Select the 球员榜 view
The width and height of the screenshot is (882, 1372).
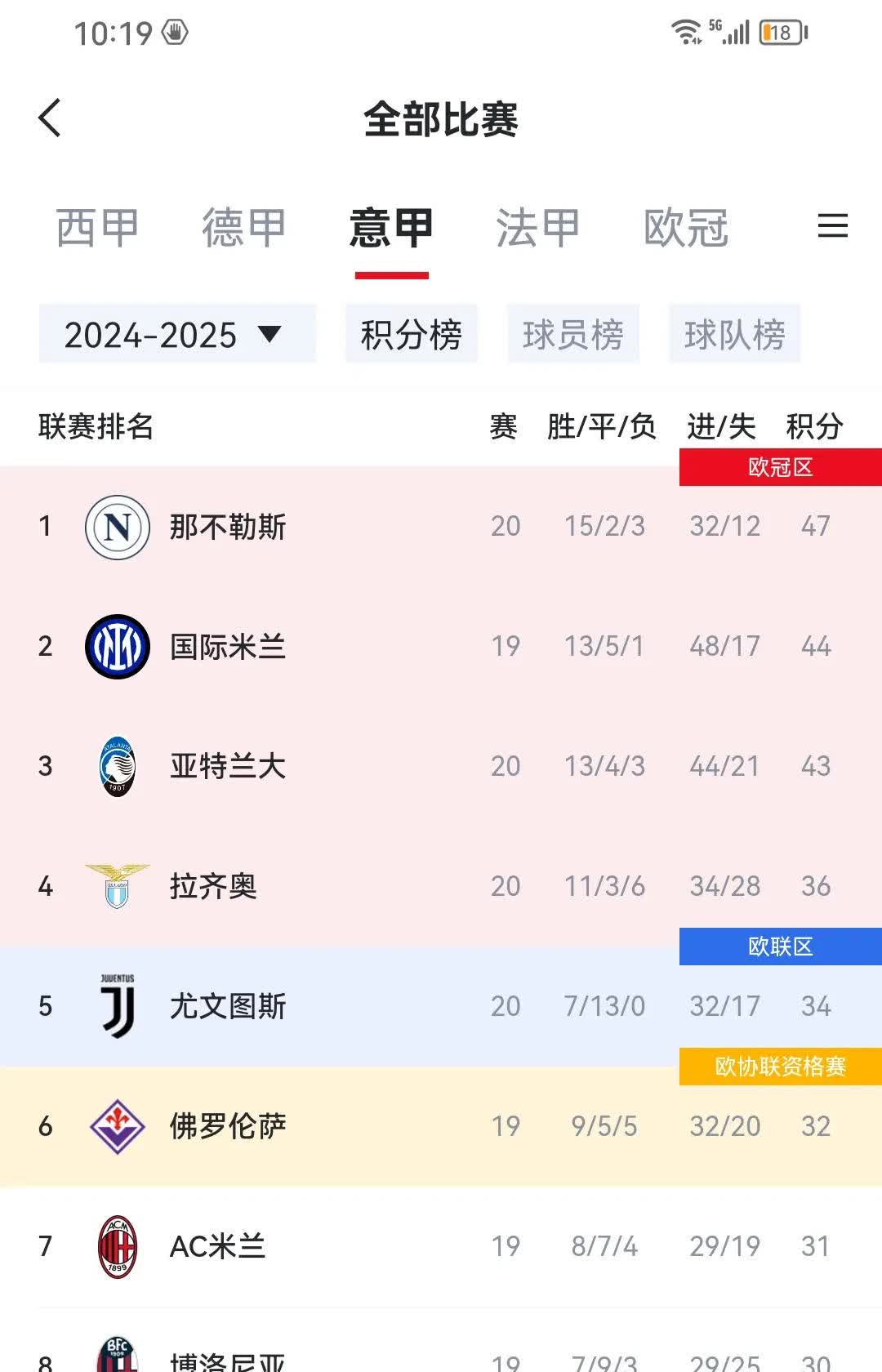pos(572,334)
